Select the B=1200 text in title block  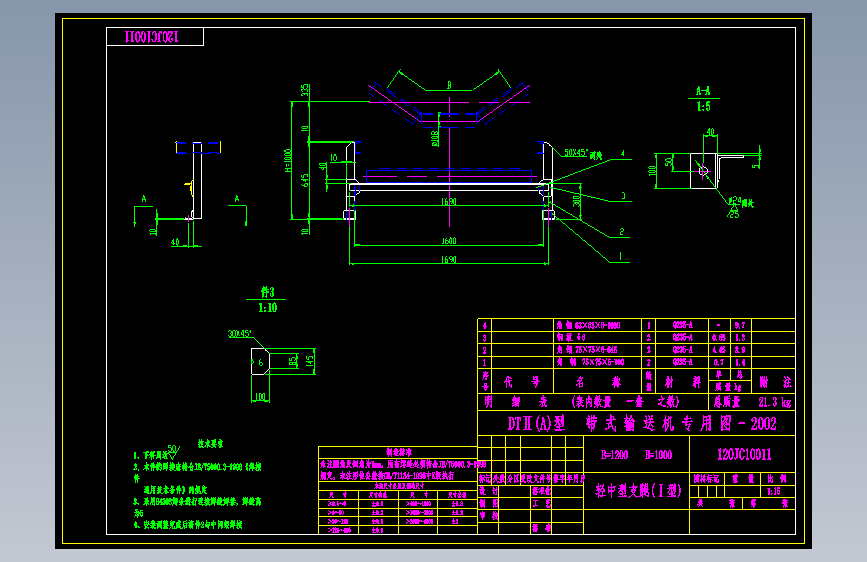pyautogui.click(x=614, y=455)
